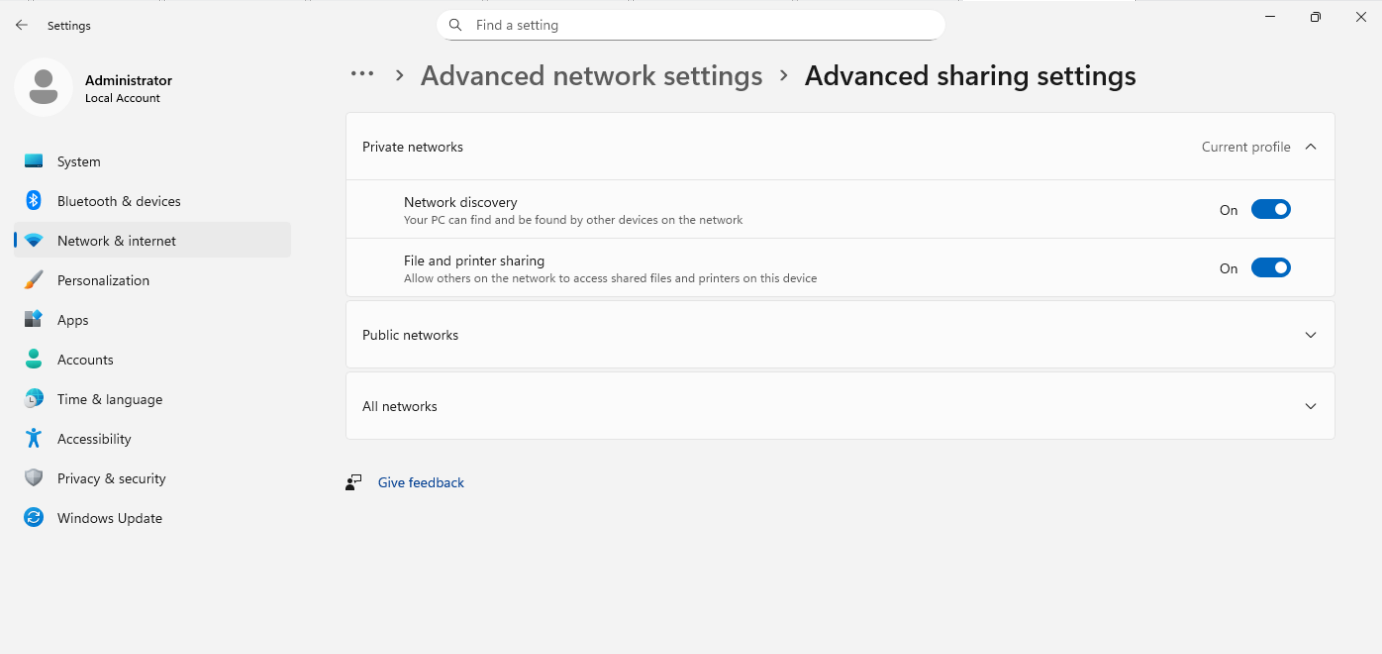1382x654 pixels.
Task: Click the Current profile text
Action: pyautogui.click(x=1246, y=147)
